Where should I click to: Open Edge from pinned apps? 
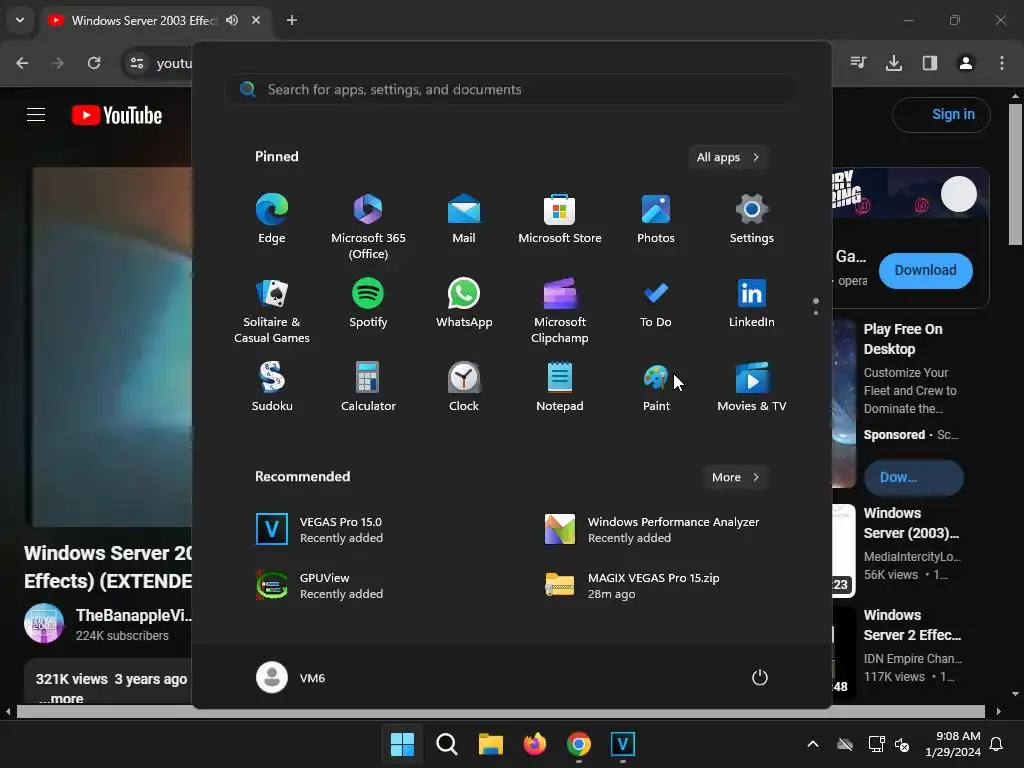(272, 219)
